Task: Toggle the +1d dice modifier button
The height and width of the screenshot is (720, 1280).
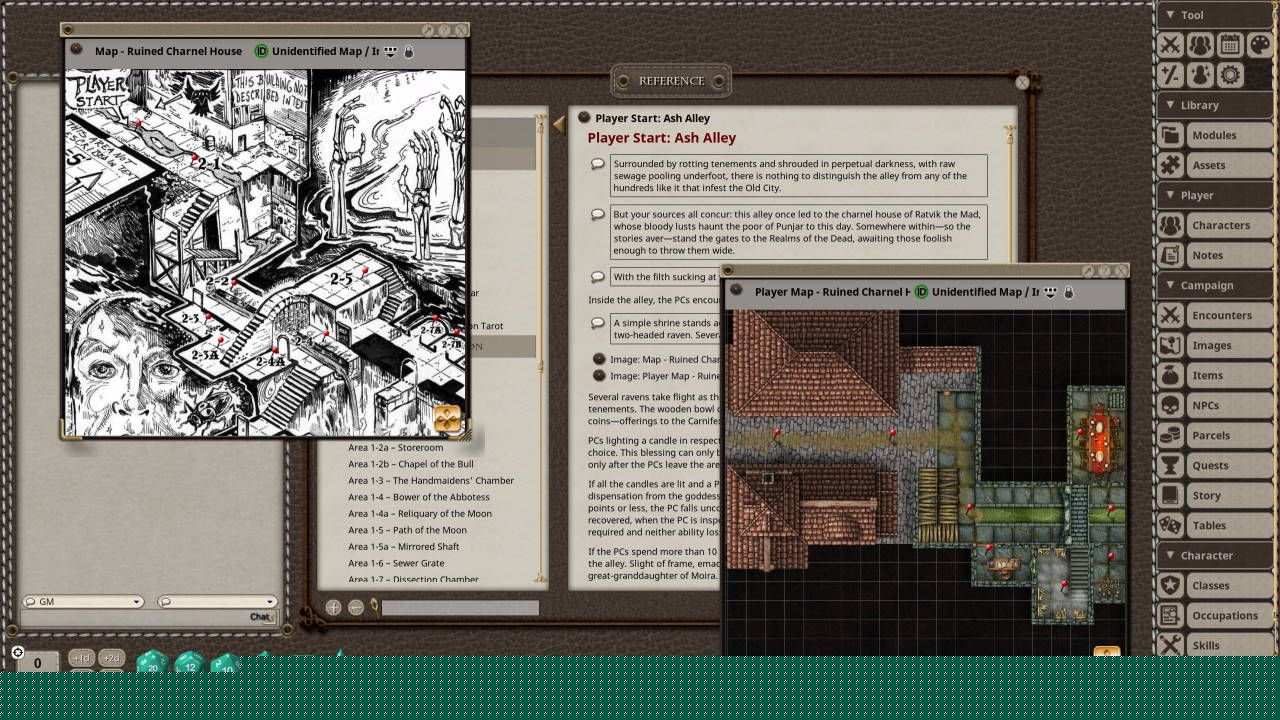Action: click(x=81, y=658)
